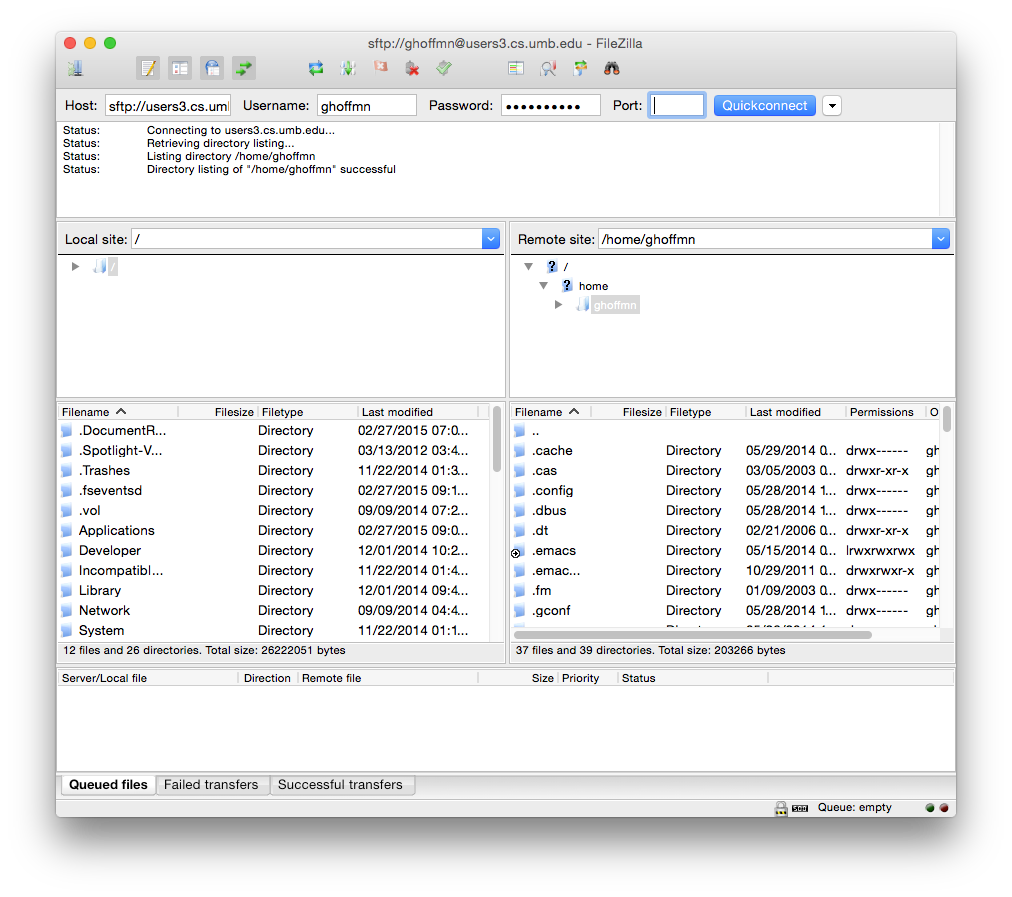Select 'home' in the remote tree

(x=593, y=286)
